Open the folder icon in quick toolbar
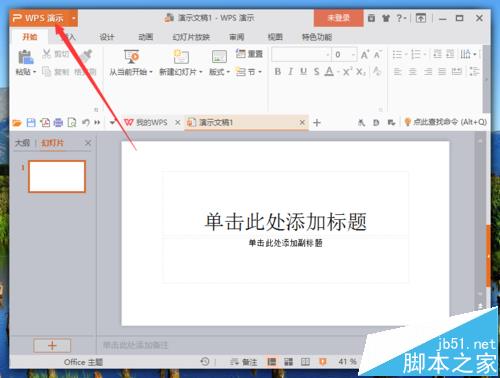This screenshot has height=378, width=500. click(17, 123)
